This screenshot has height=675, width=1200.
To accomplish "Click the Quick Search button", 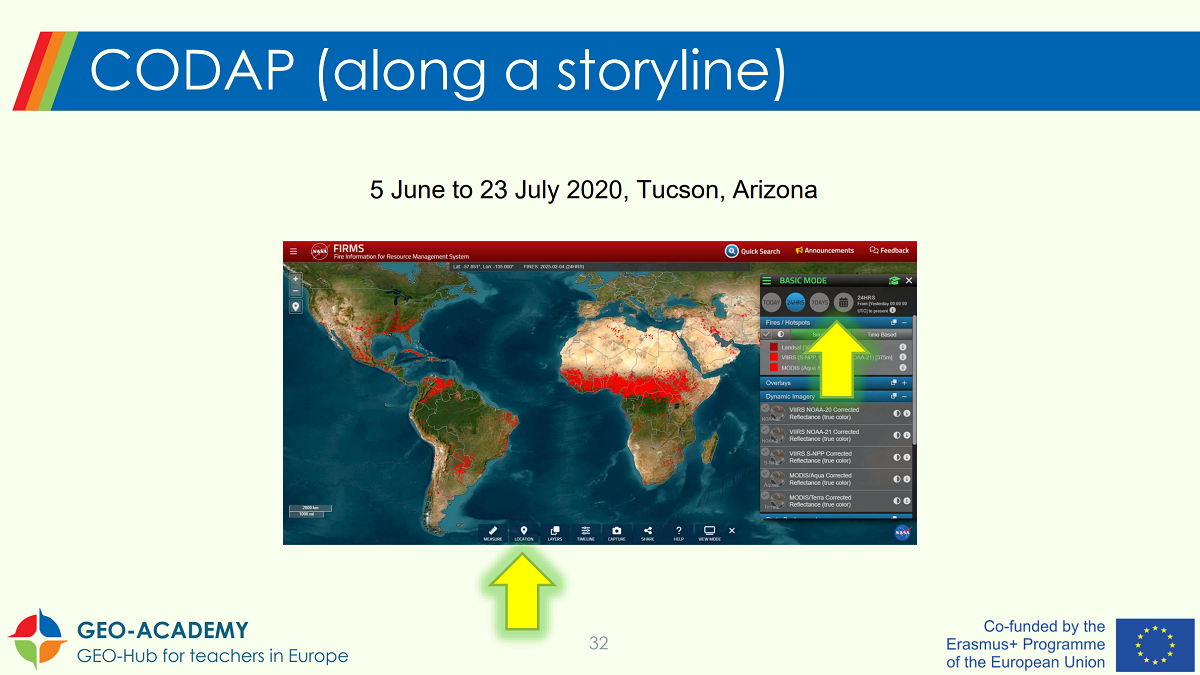I will click(753, 251).
